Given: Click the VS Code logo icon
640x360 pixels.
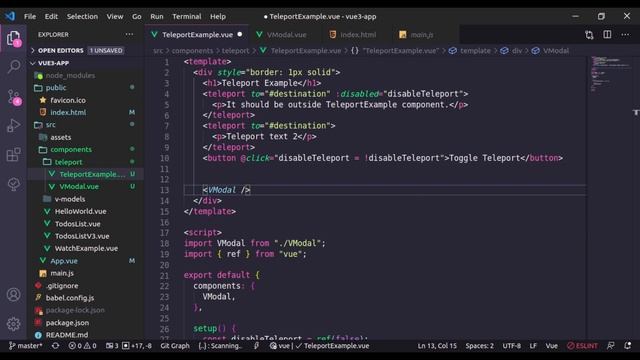Looking at the screenshot, I should 10,16.
